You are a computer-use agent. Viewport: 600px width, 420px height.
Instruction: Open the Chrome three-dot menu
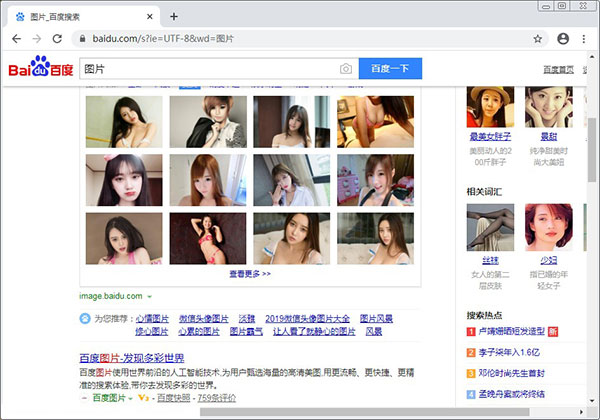[x=584, y=39]
